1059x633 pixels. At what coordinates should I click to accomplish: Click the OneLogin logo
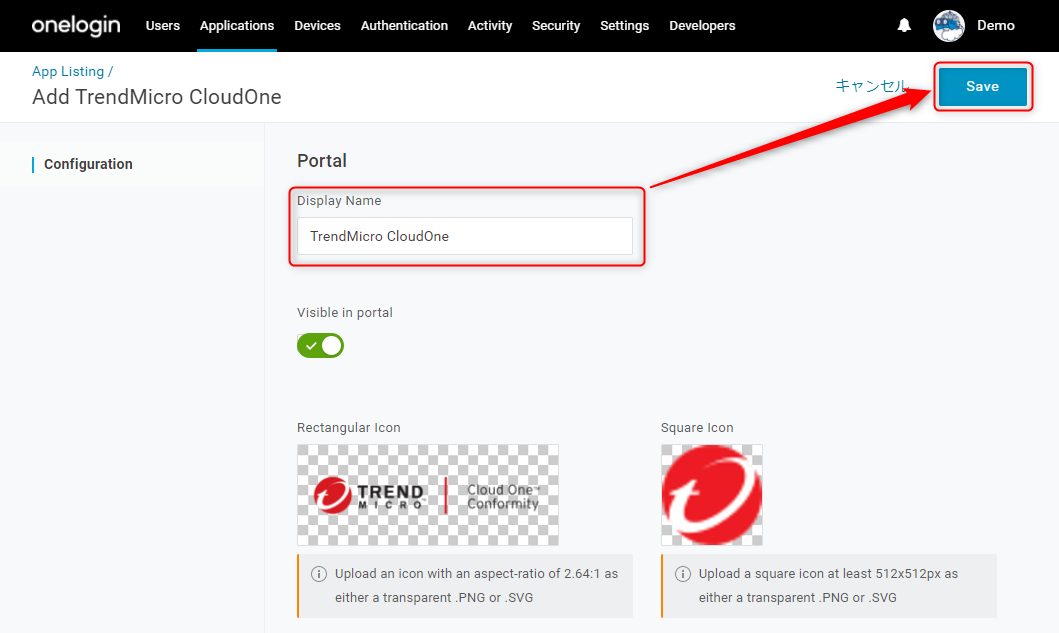[x=76, y=26]
